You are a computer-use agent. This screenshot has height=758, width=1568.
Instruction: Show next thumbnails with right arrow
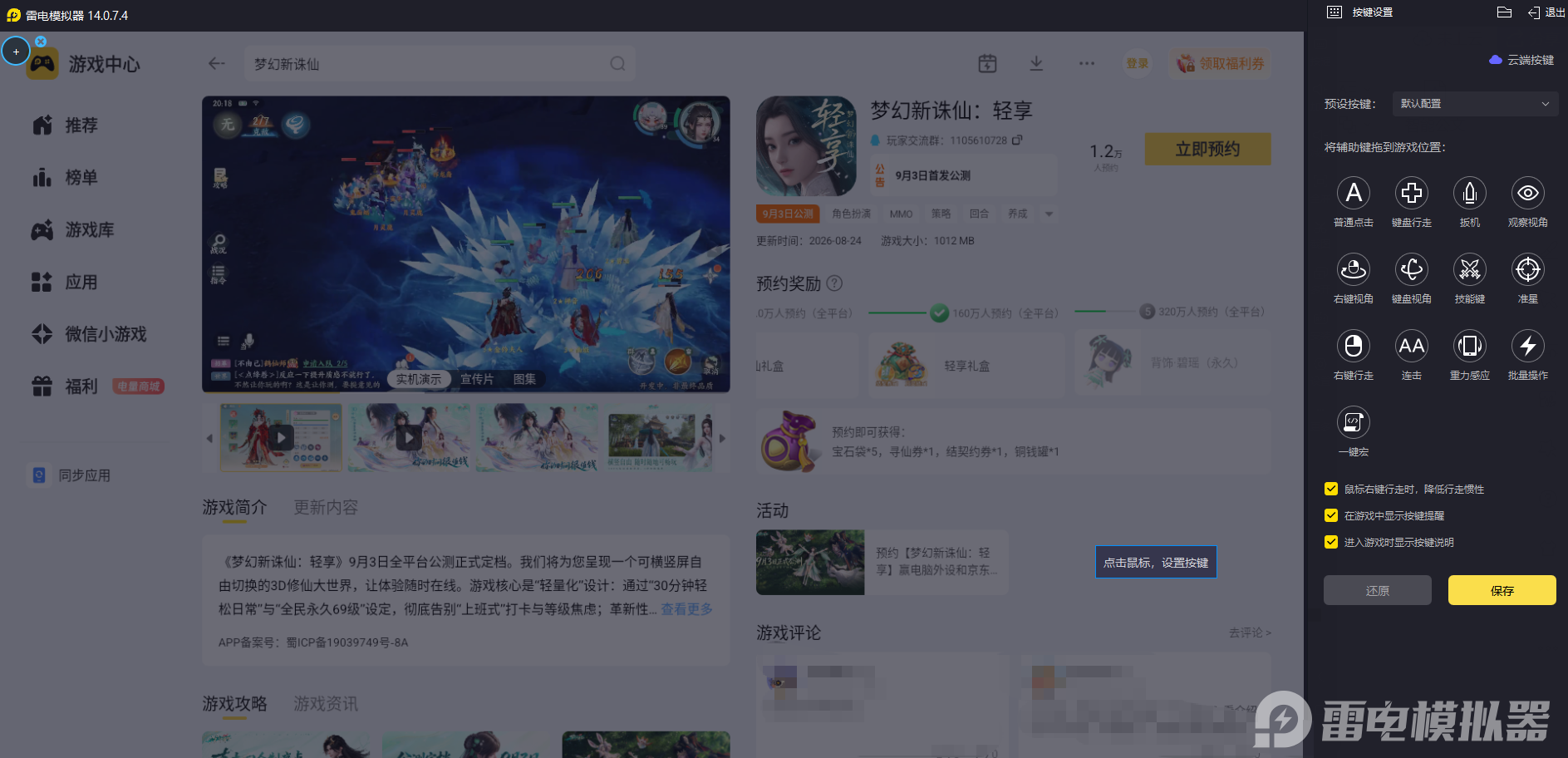point(722,438)
